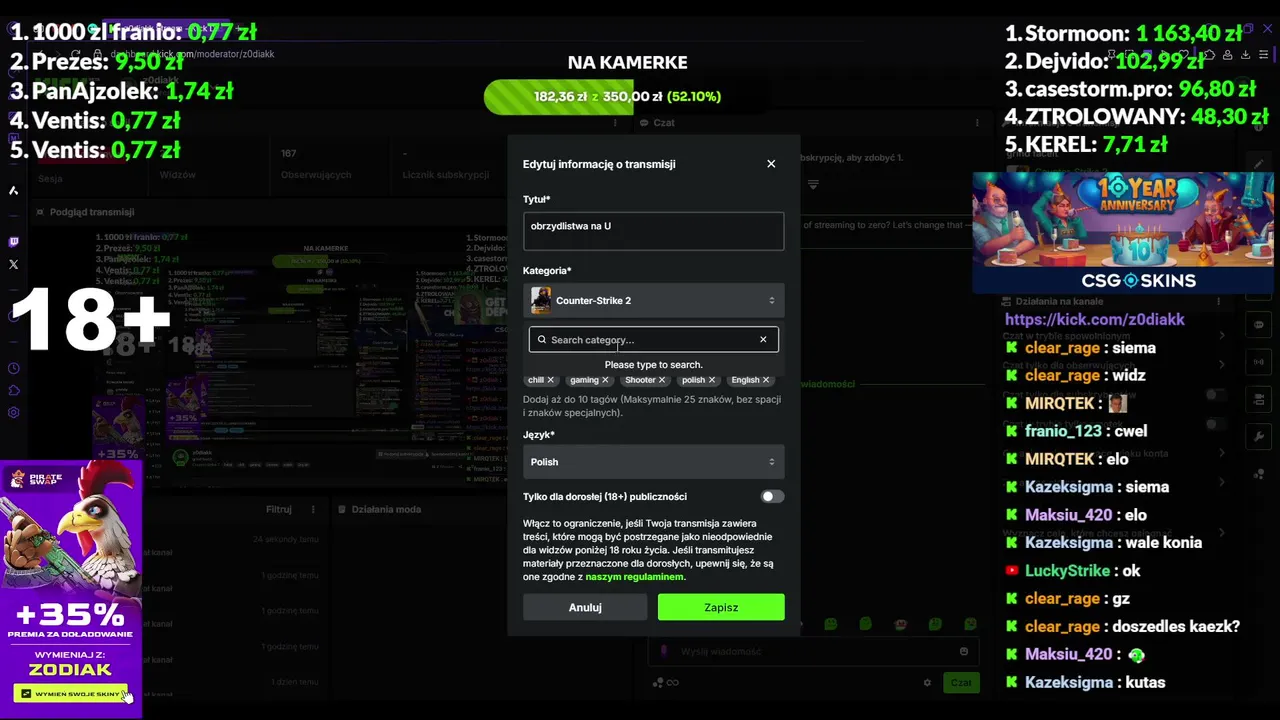Click the wrench icon in right sidebar
1280x720 pixels.
click(1259, 437)
